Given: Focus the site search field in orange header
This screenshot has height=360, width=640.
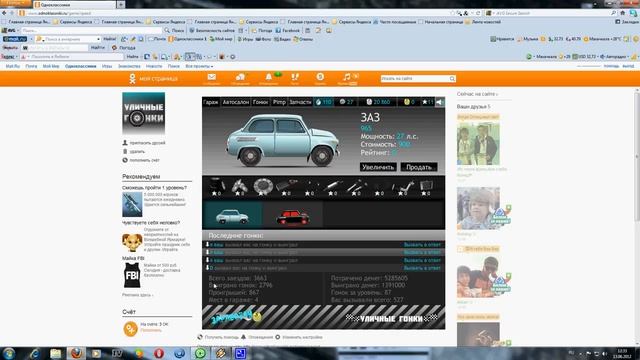Looking at the screenshot, I should coord(416,78).
